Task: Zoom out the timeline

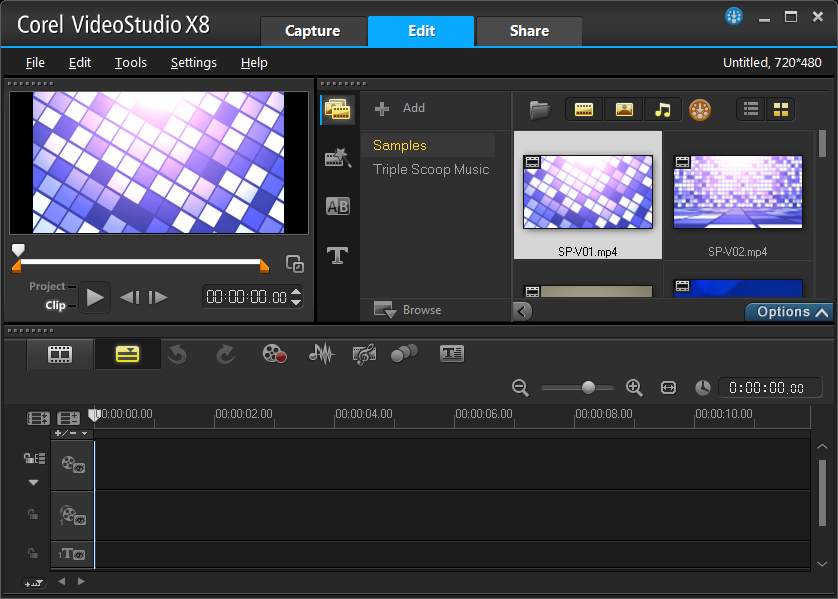Action: (x=520, y=387)
